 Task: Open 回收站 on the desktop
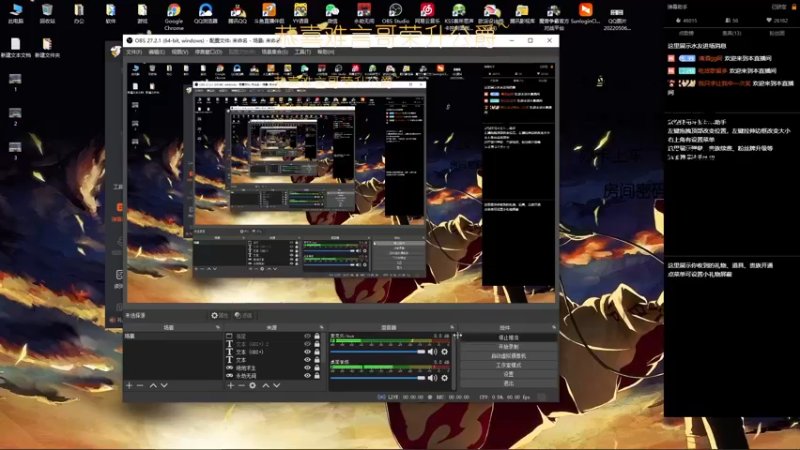pyautogui.click(x=47, y=14)
